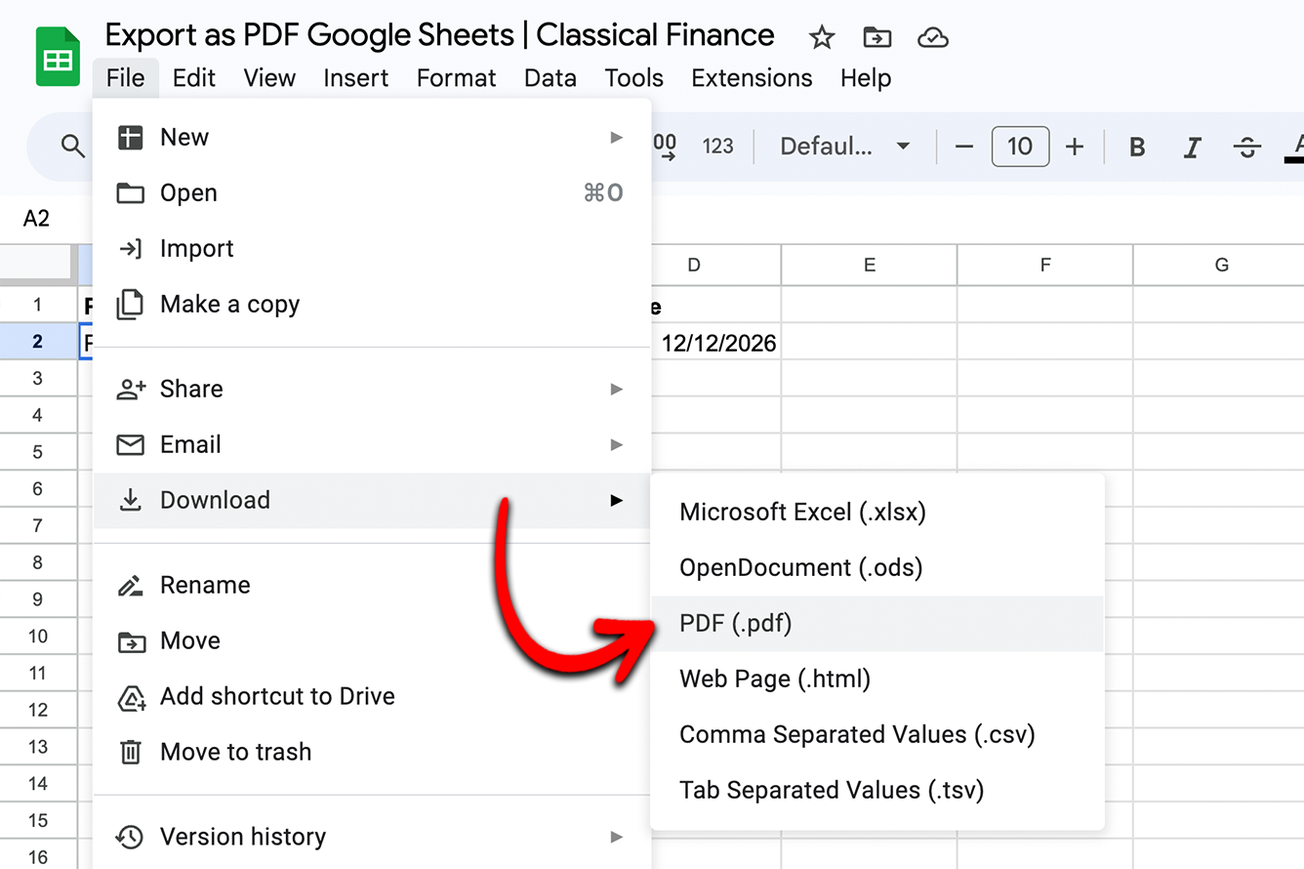This screenshot has height=869, width=1304.
Task: Open search in the toolbar
Action: pyautogui.click(x=73, y=146)
